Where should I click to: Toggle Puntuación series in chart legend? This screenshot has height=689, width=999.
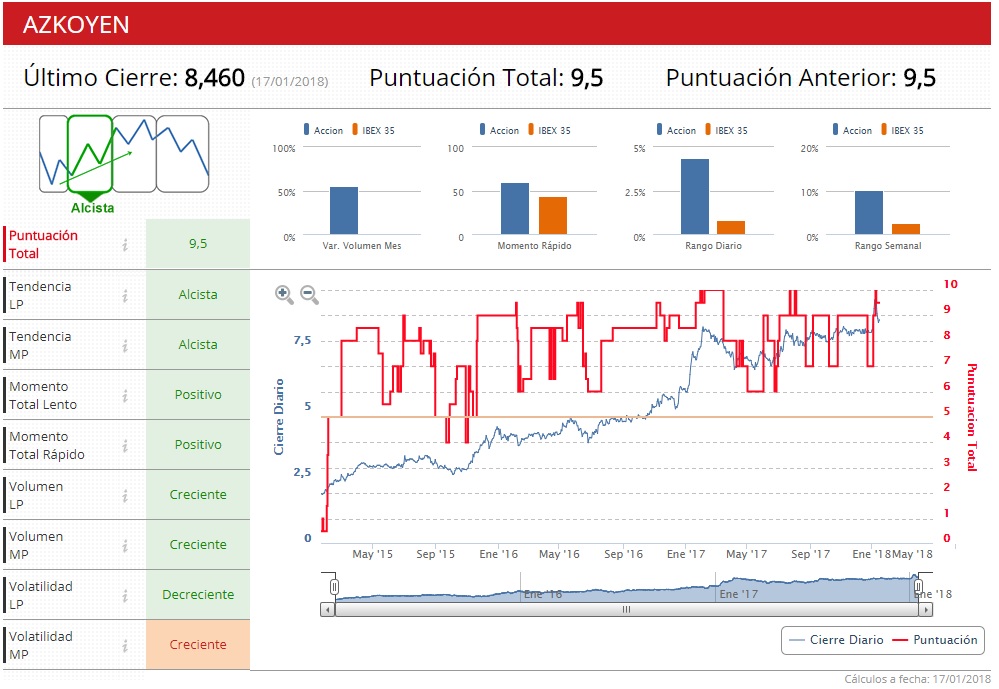pos(935,640)
